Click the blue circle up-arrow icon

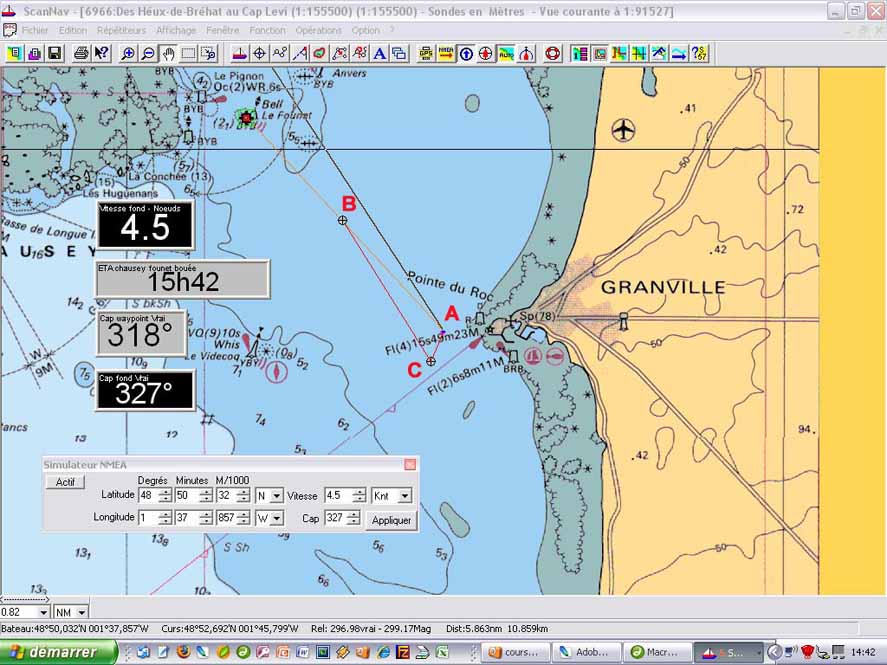[x=466, y=54]
